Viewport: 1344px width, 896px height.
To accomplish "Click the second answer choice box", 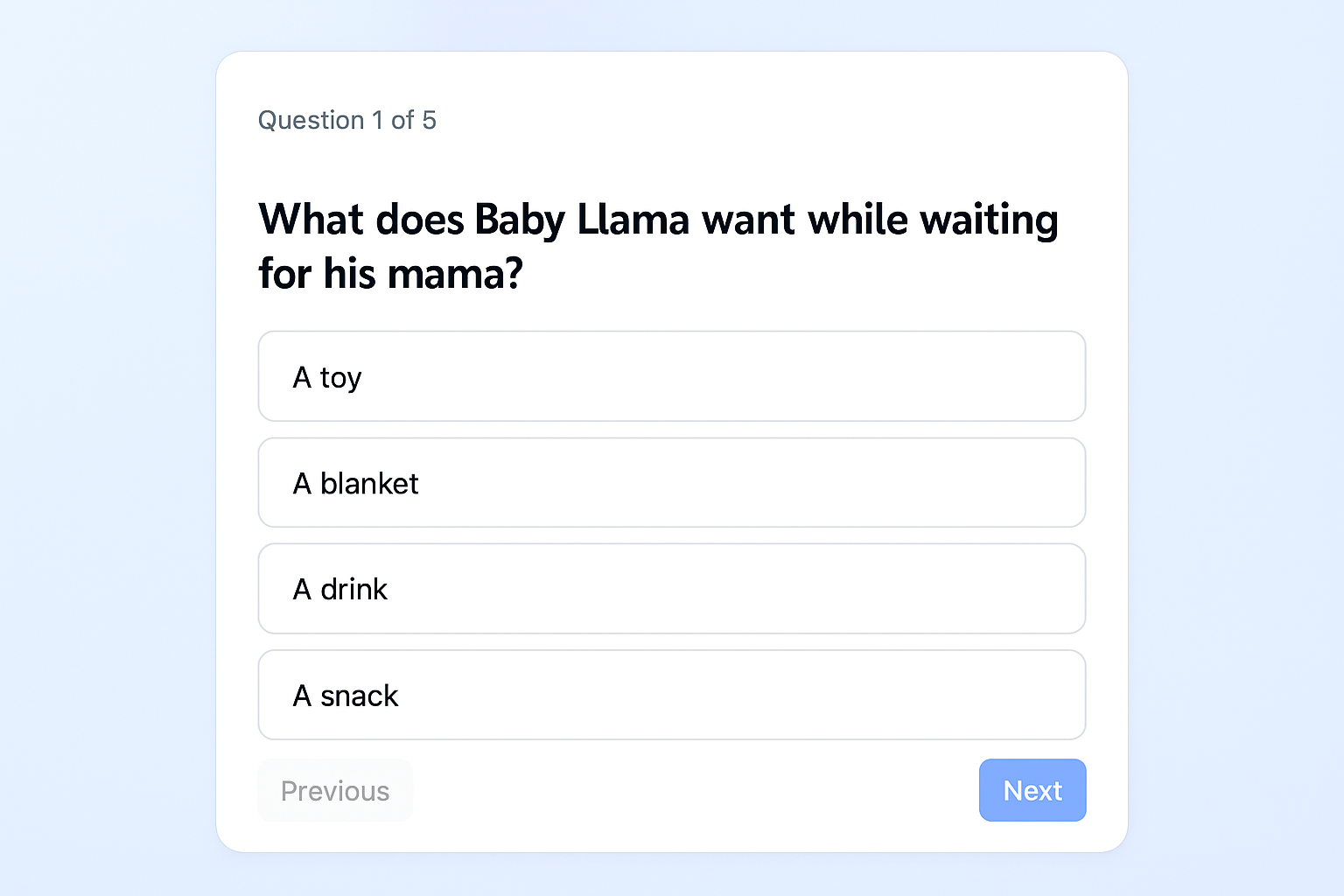I will coord(672,482).
